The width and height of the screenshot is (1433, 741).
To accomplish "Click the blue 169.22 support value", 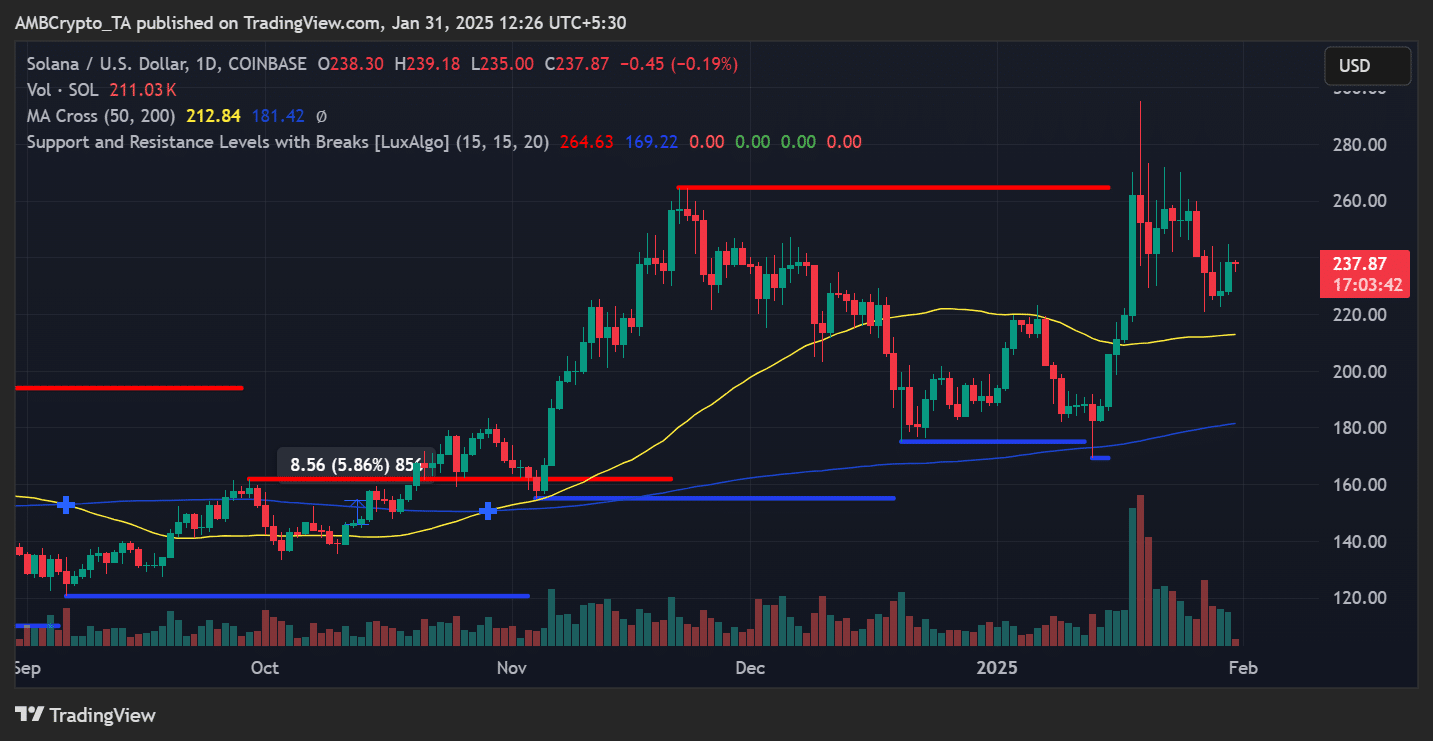I will click(x=651, y=142).
